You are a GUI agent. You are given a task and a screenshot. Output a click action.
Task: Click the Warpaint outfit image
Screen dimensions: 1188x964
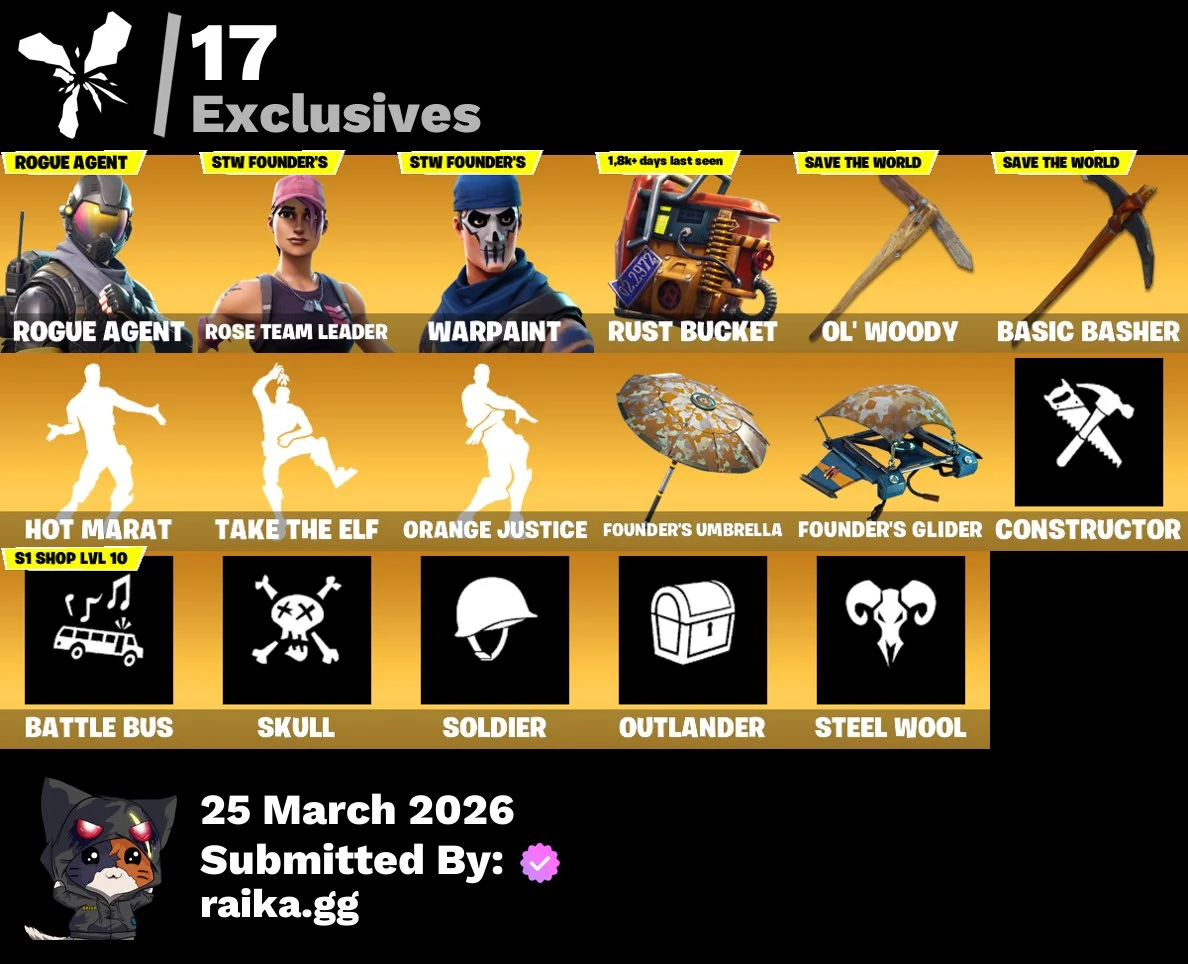coord(495,254)
